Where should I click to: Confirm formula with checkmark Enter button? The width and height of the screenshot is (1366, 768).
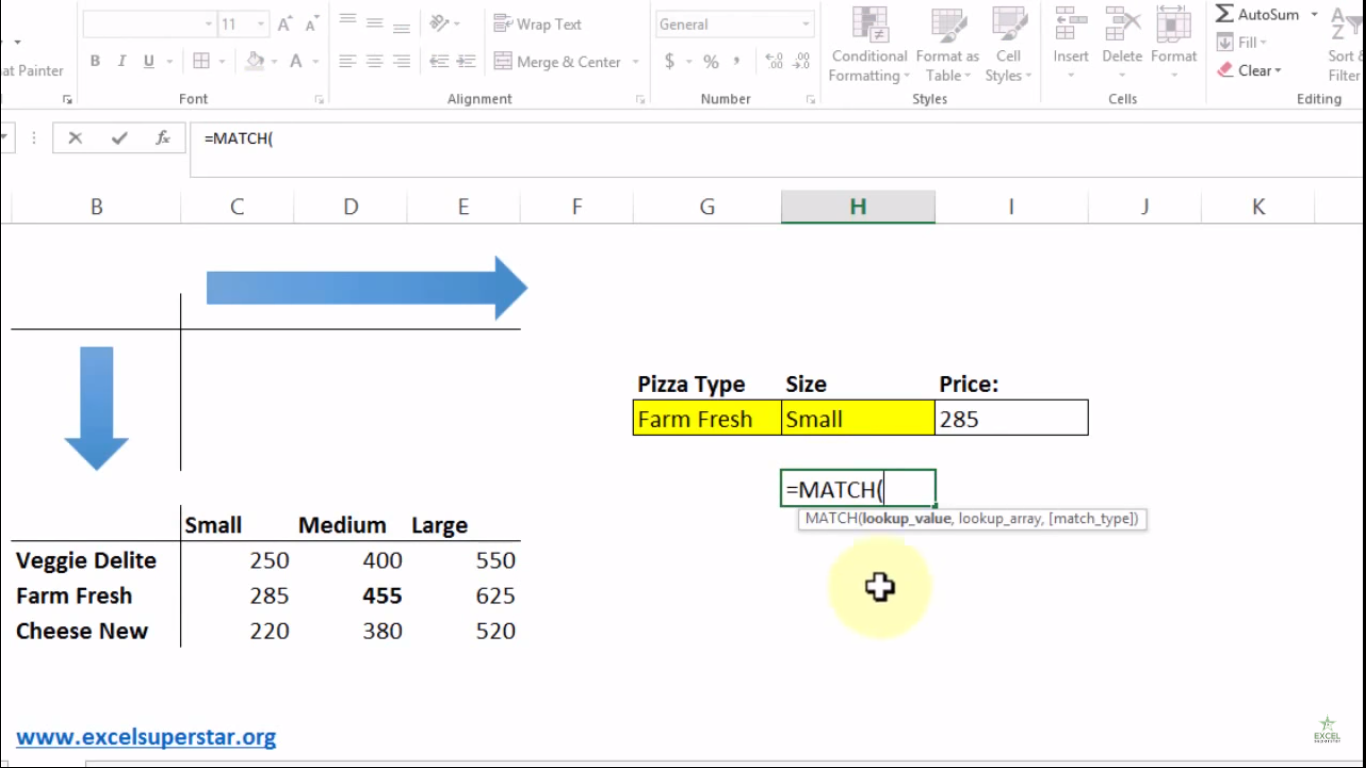click(120, 138)
